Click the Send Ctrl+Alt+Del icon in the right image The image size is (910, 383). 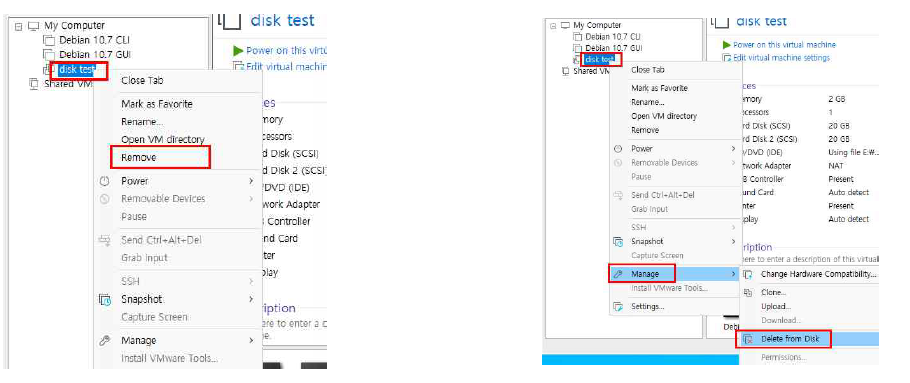coord(618,196)
